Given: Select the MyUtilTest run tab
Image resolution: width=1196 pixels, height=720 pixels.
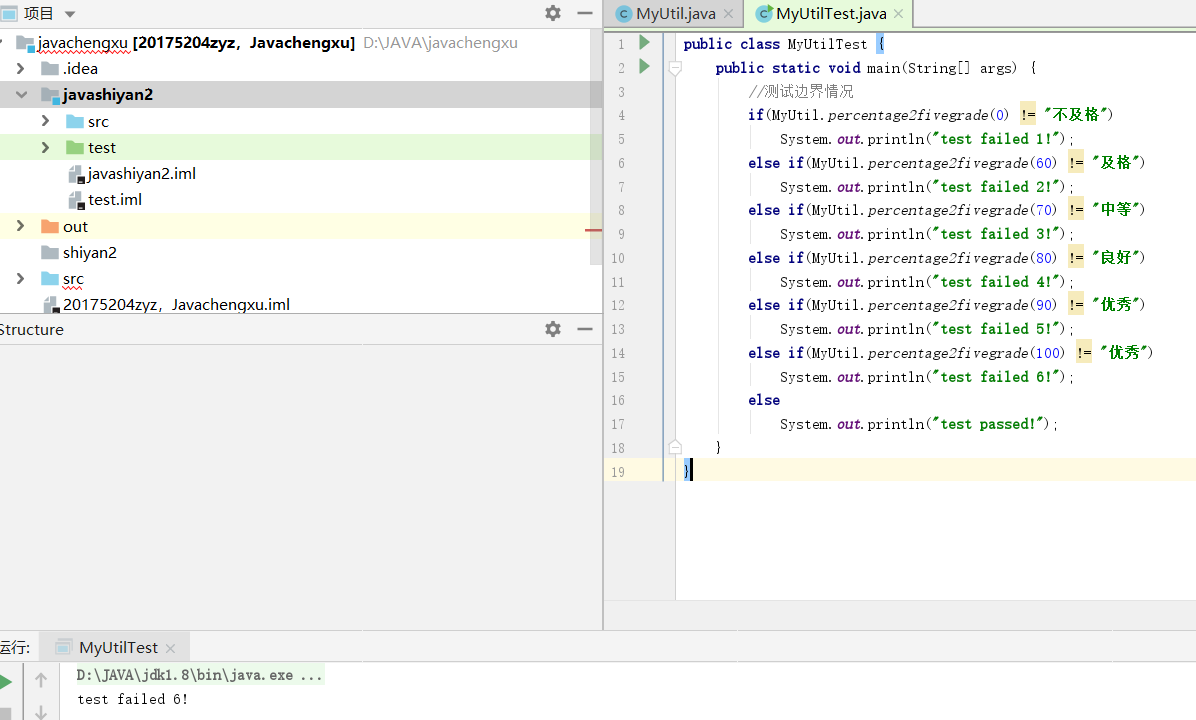Looking at the screenshot, I should 117,647.
